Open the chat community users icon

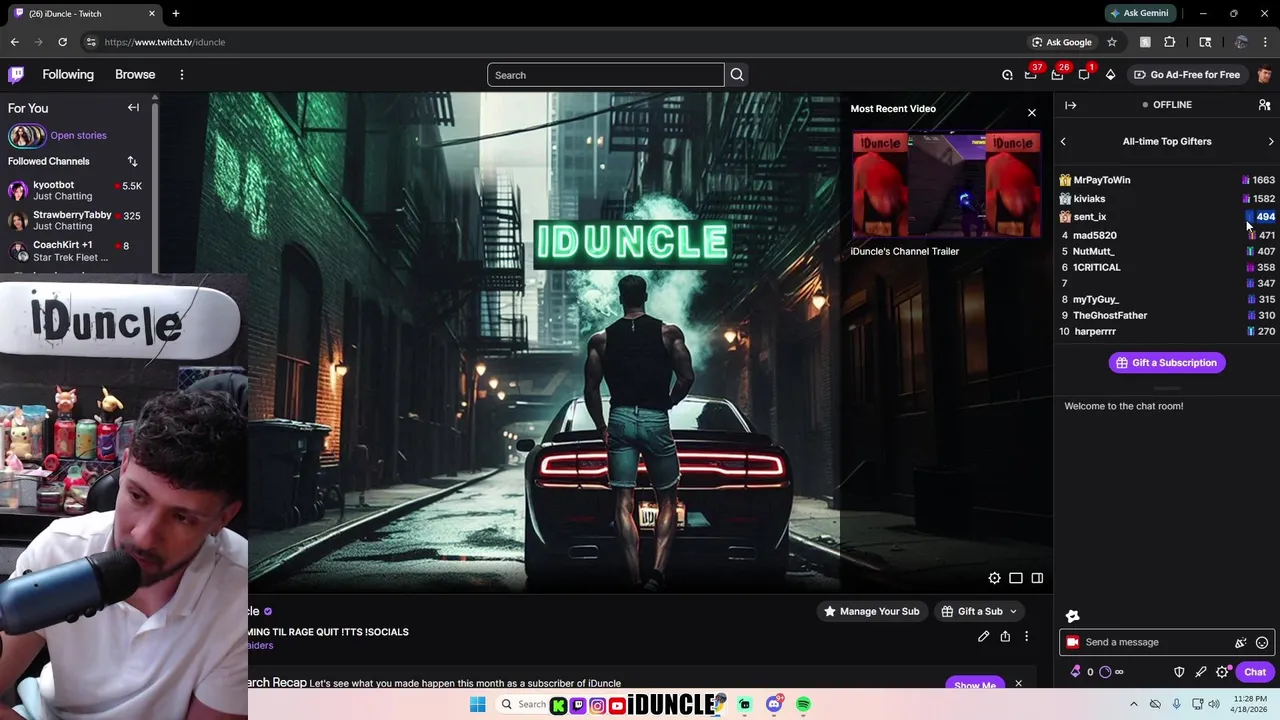coord(1264,105)
